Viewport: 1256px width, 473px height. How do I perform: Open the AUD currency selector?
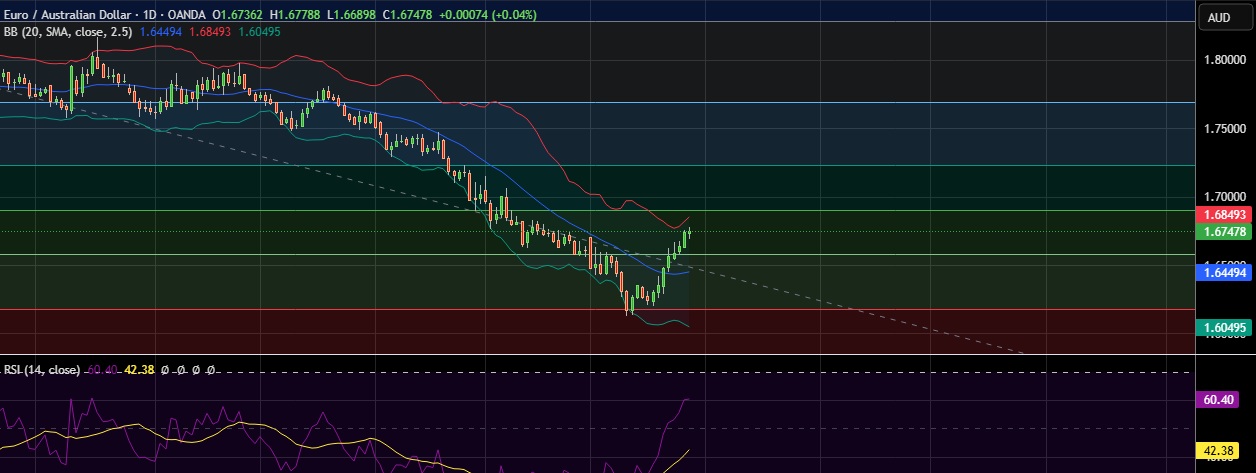pyautogui.click(x=1219, y=17)
